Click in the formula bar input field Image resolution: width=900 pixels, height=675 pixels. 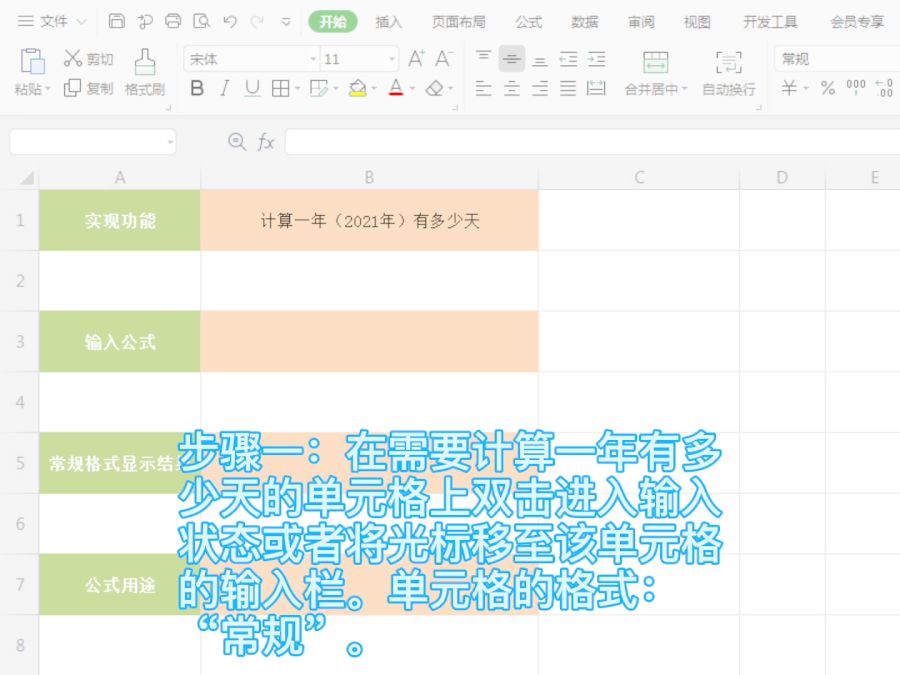point(592,142)
